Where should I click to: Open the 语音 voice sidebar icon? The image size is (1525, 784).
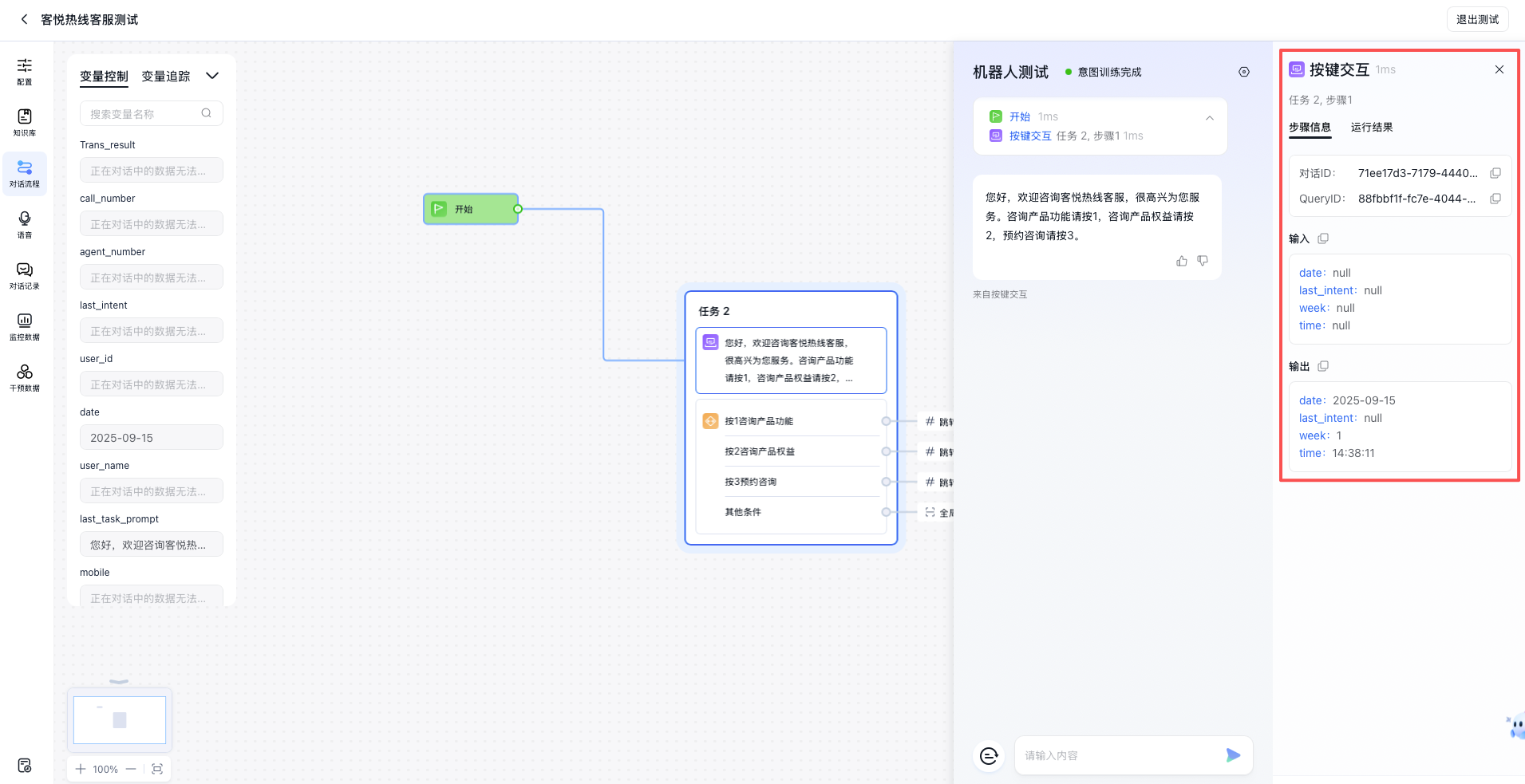point(25,224)
